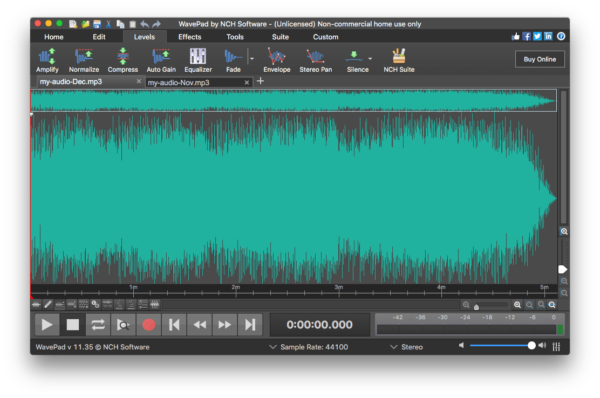Viewport: 600px width, 398px height.
Task: Click the save icon in title bar
Action: [x=97, y=24]
